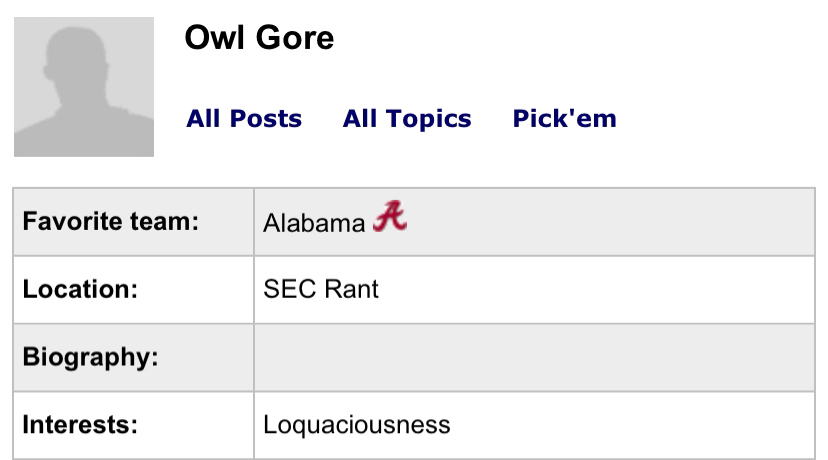The height and width of the screenshot is (460, 828).
Task: Click the Location label
Action: (79, 289)
